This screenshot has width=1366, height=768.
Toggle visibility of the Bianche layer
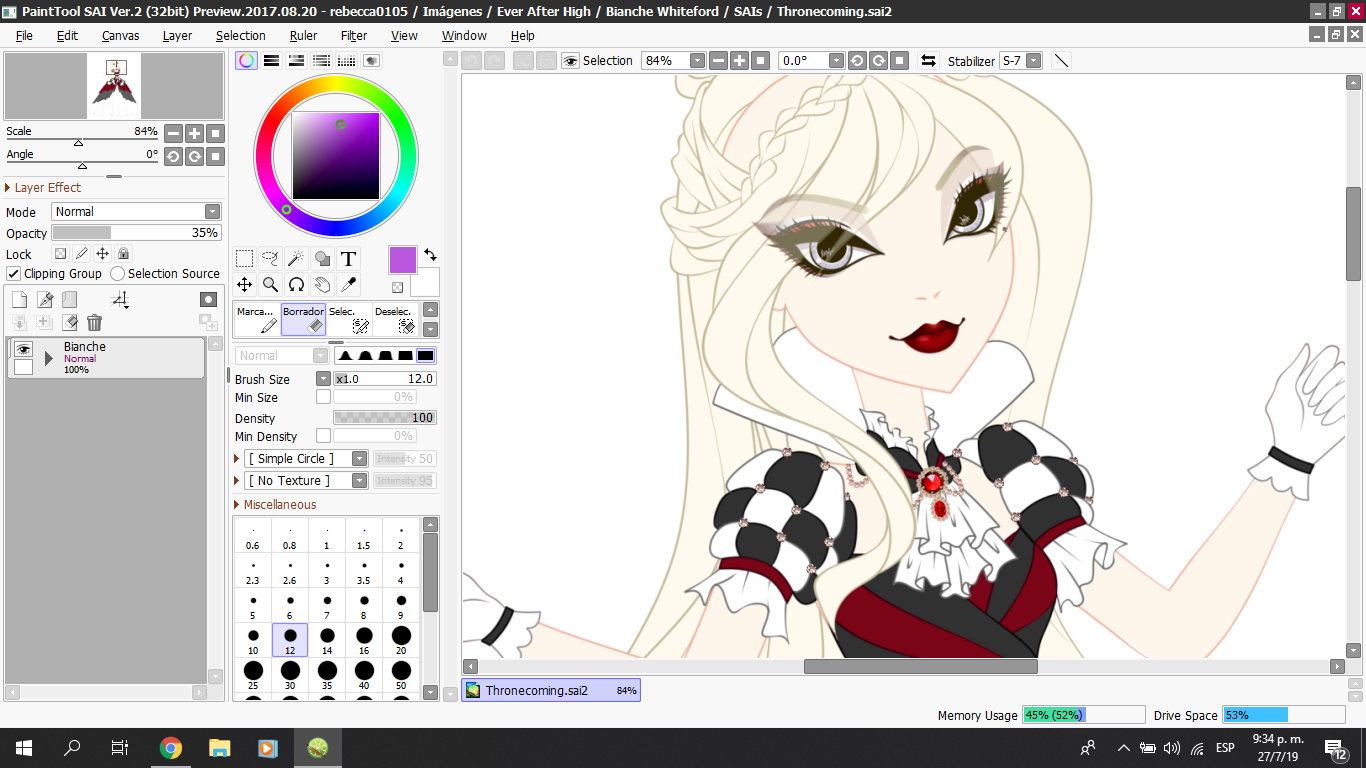23,349
